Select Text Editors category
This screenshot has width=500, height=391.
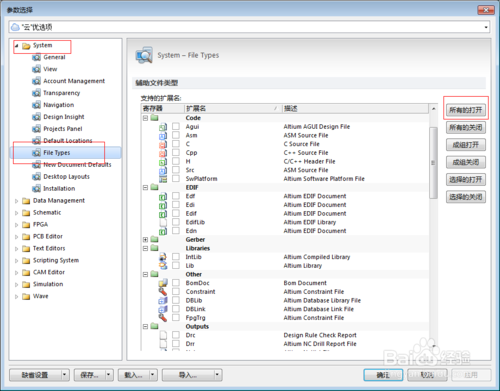pos(49,248)
